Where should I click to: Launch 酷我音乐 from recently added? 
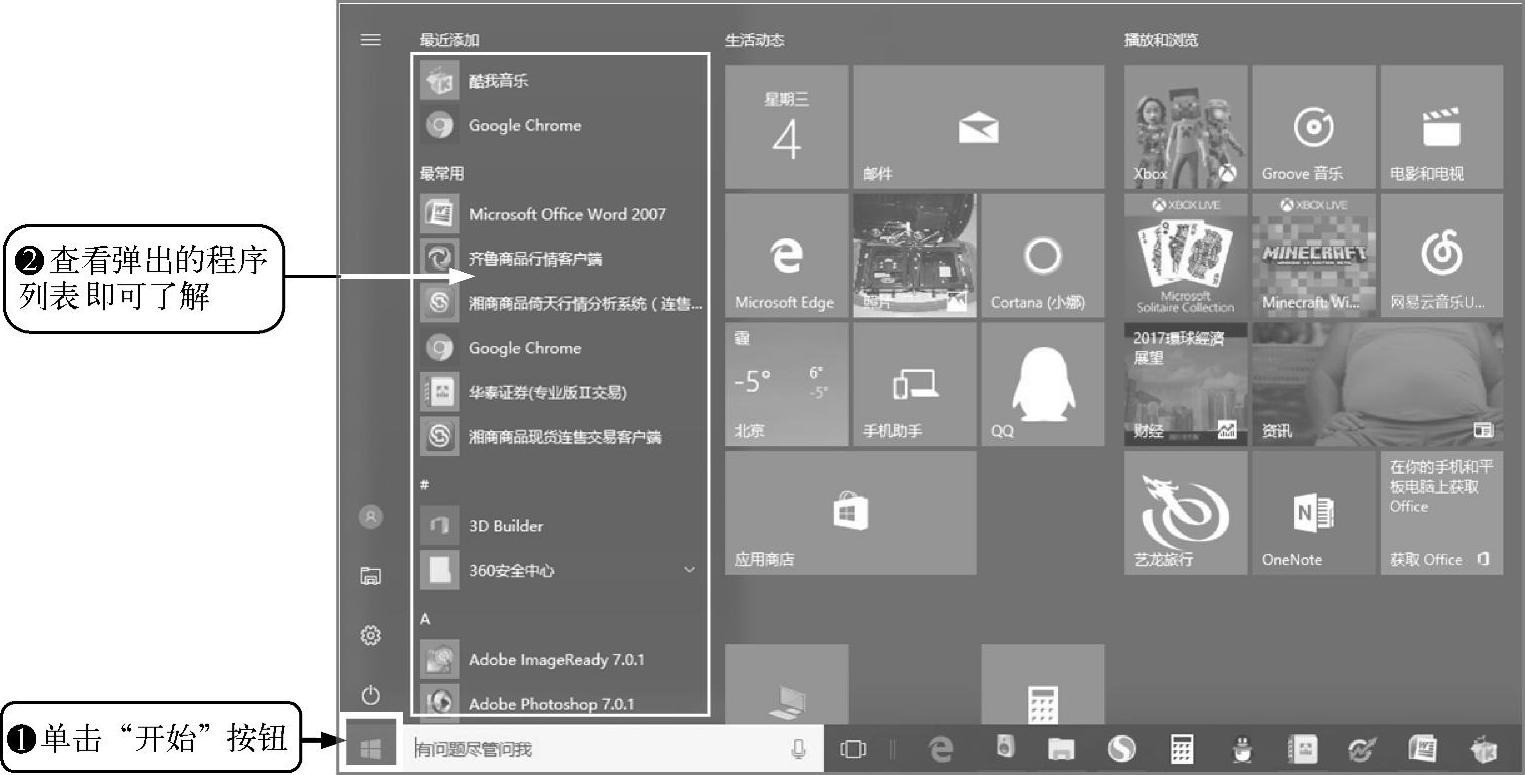pos(560,81)
